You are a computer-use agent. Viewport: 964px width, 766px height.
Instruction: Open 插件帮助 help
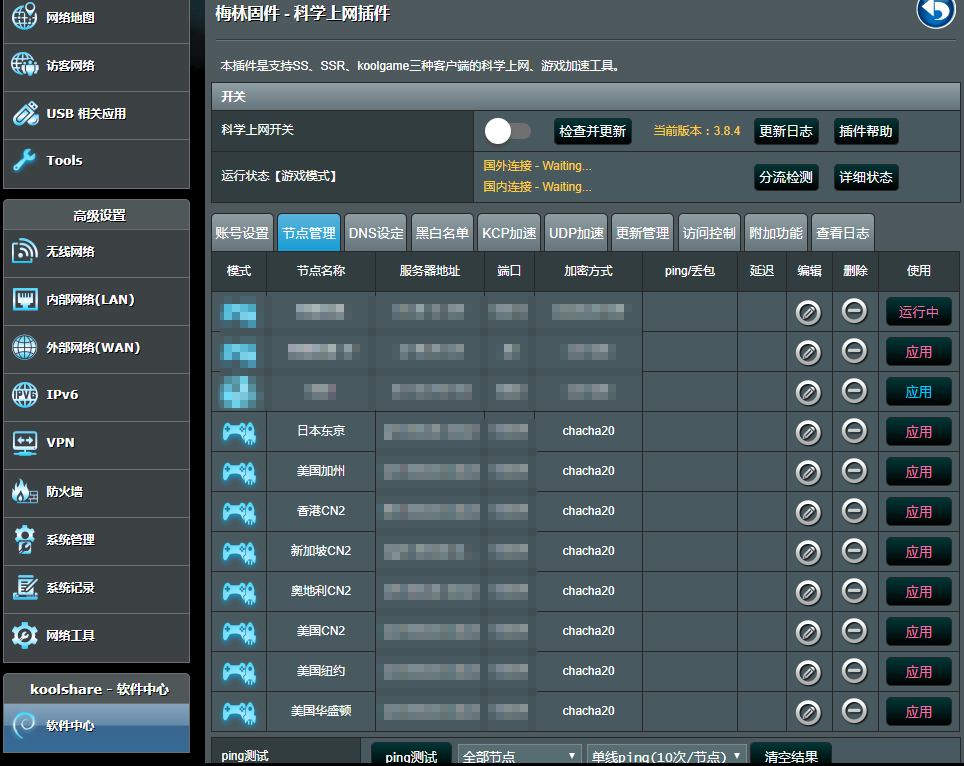point(866,132)
